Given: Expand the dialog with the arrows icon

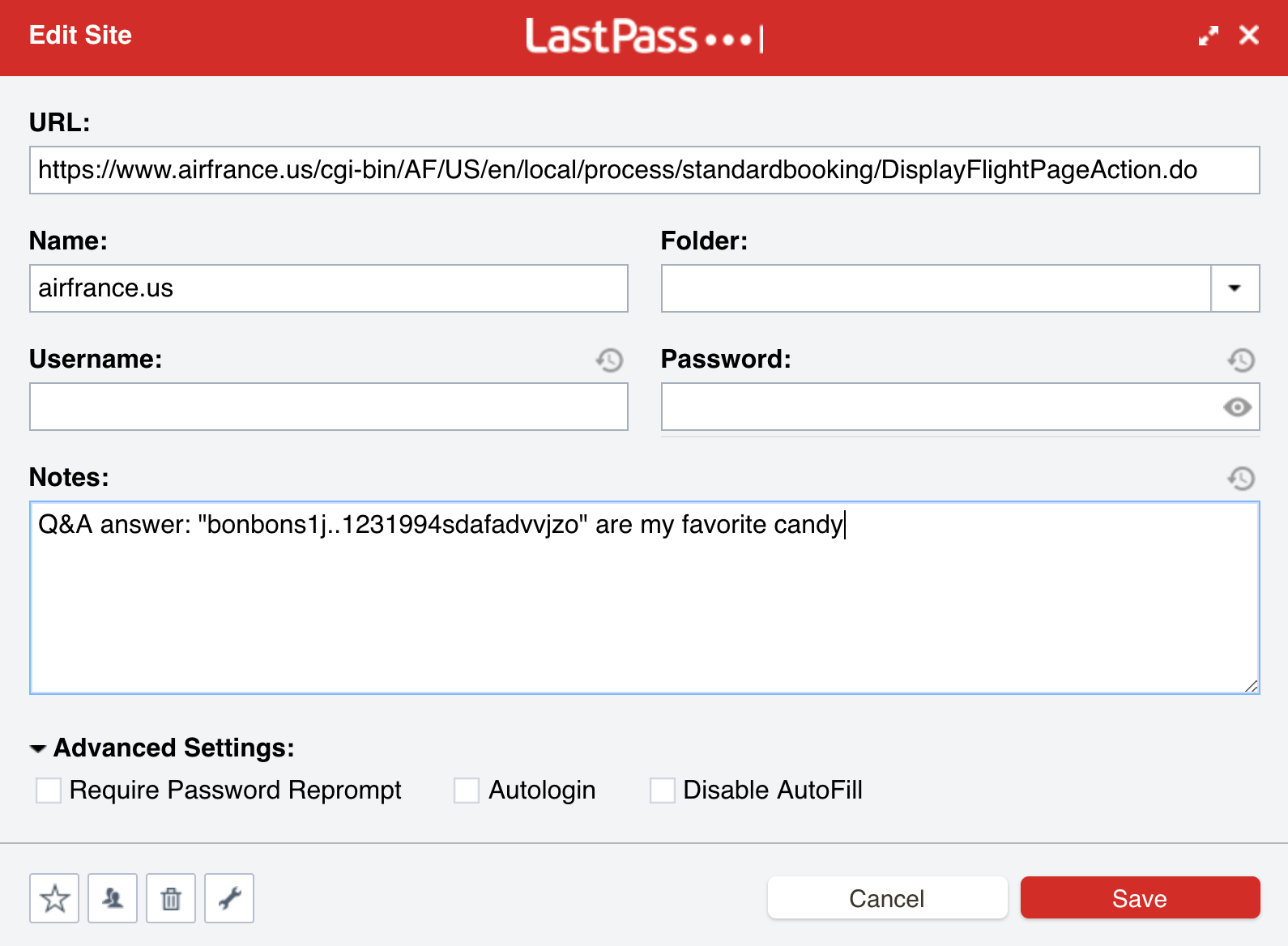Looking at the screenshot, I should coord(1208,36).
